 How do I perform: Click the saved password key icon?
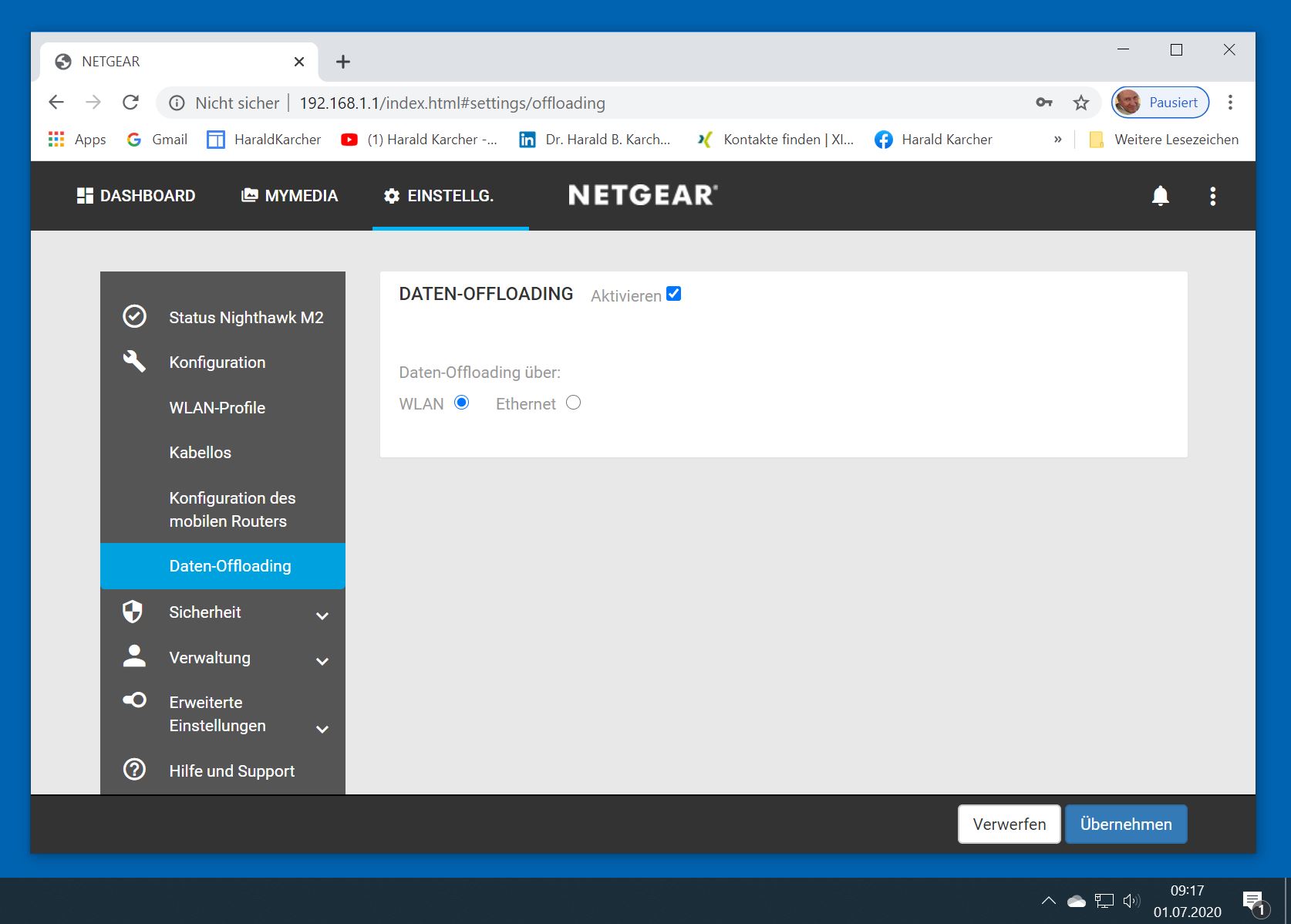click(x=1043, y=103)
